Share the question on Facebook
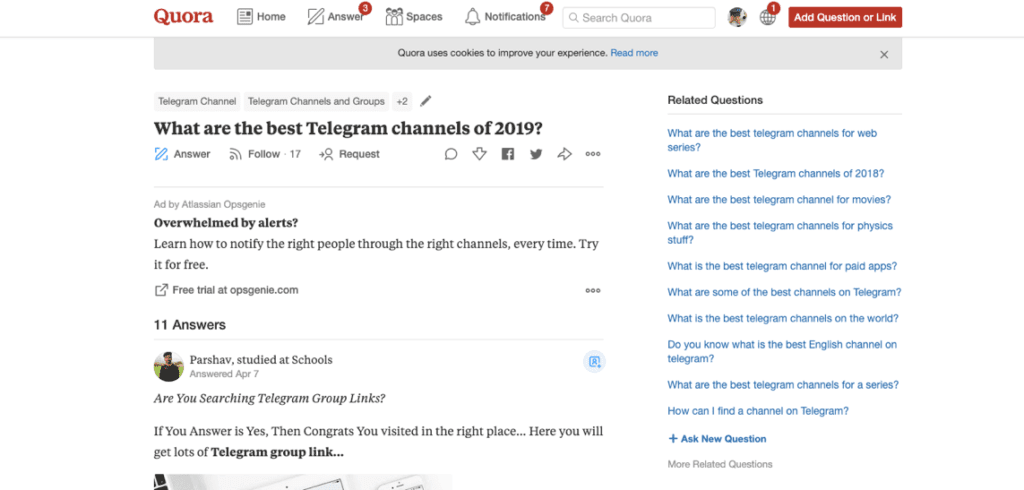 507,154
